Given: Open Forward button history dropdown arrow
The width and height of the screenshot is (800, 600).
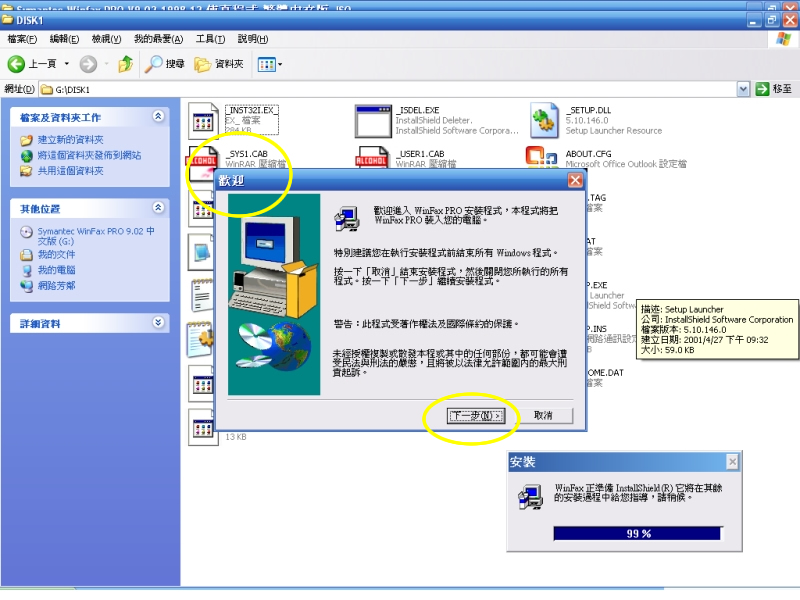Looking at the screenshot, I should pyautogui.click(x=107, y=64).
